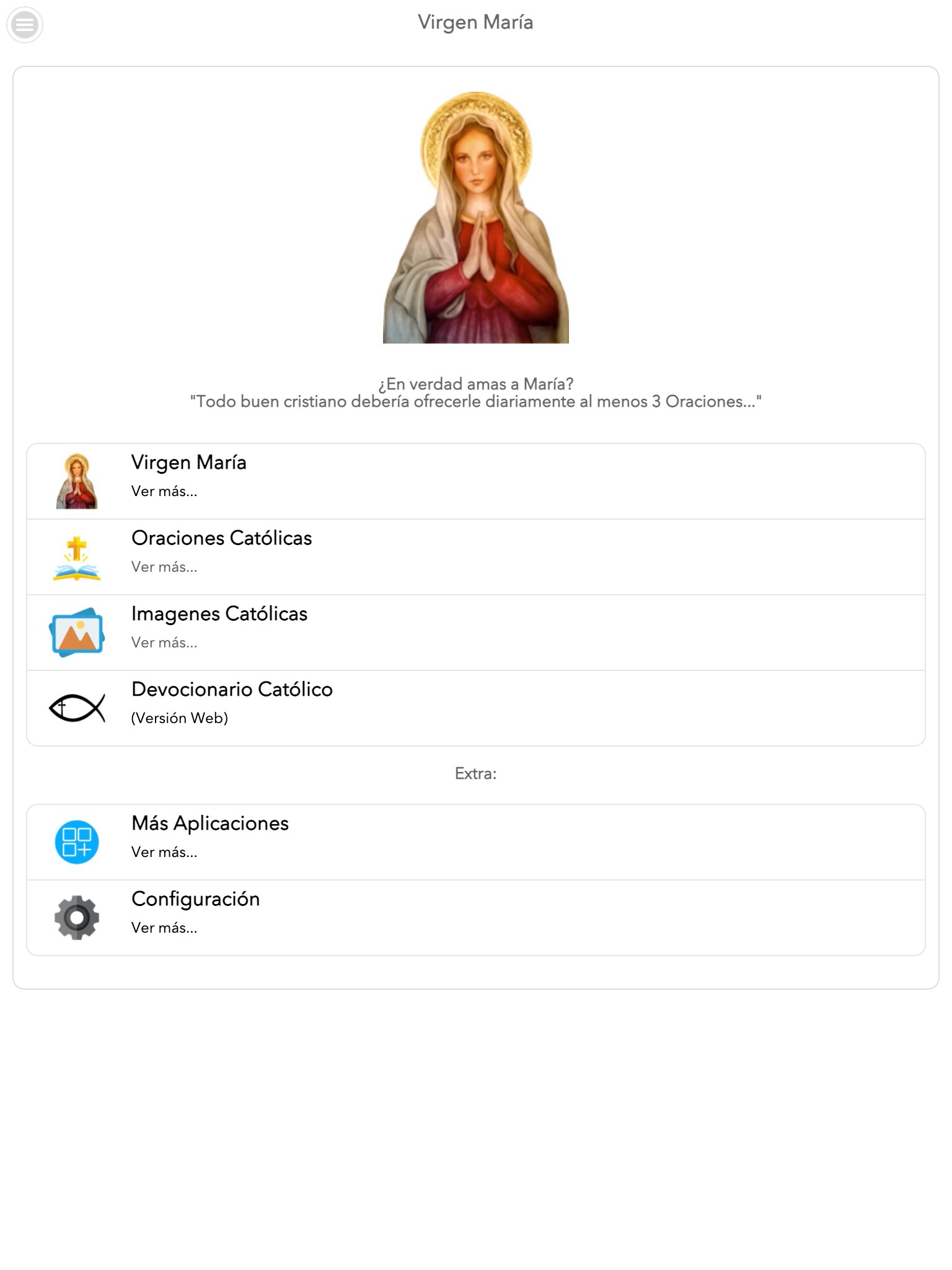
Task: Click 'Ver más...' under Imagenes Católicas
Action: (x=164, y=642)
